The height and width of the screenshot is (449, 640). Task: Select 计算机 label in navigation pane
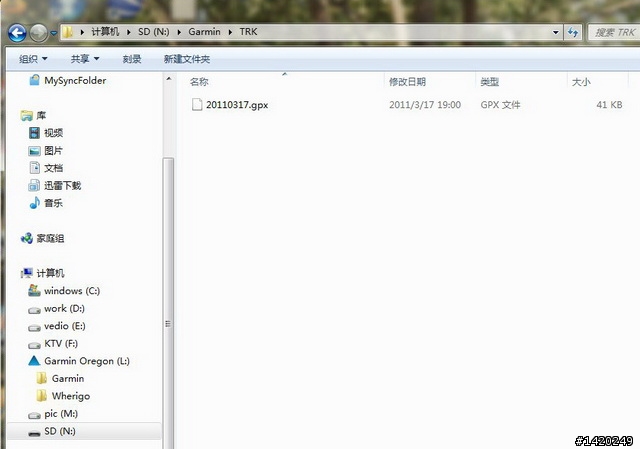click(x=51, y=273)
